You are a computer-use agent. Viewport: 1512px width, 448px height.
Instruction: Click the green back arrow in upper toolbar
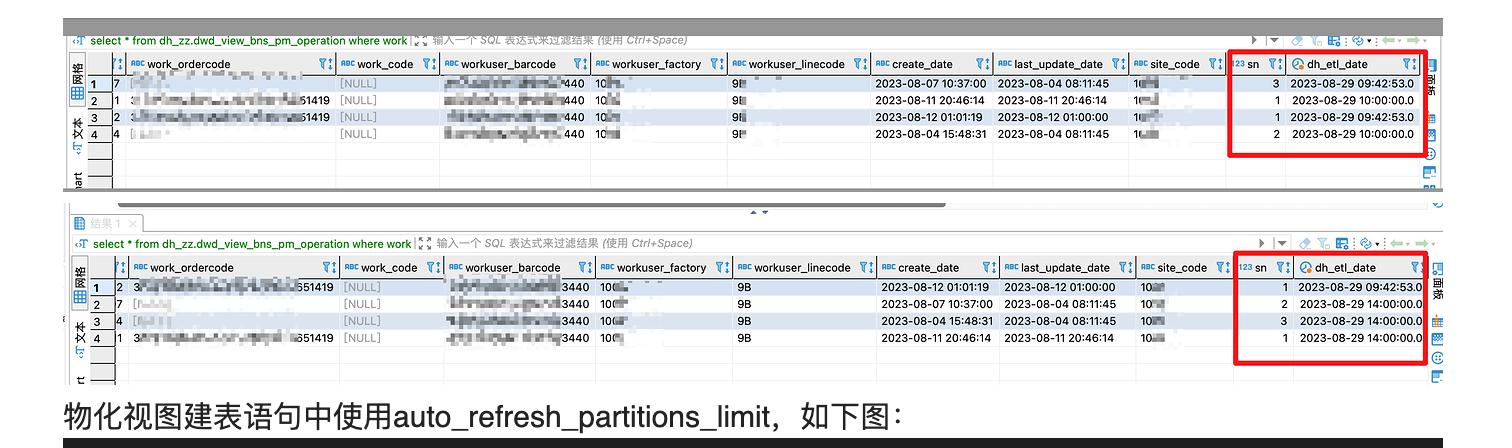(1389, 40)
